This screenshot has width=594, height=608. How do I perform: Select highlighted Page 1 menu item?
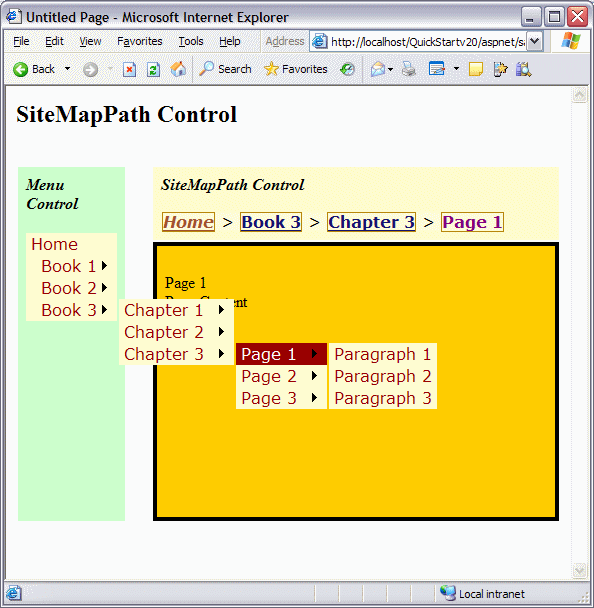(281, 354)
